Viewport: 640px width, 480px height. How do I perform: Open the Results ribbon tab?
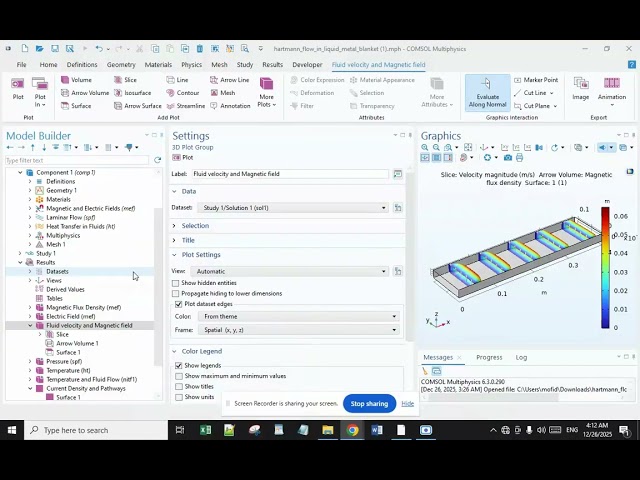tap(272, 65)
